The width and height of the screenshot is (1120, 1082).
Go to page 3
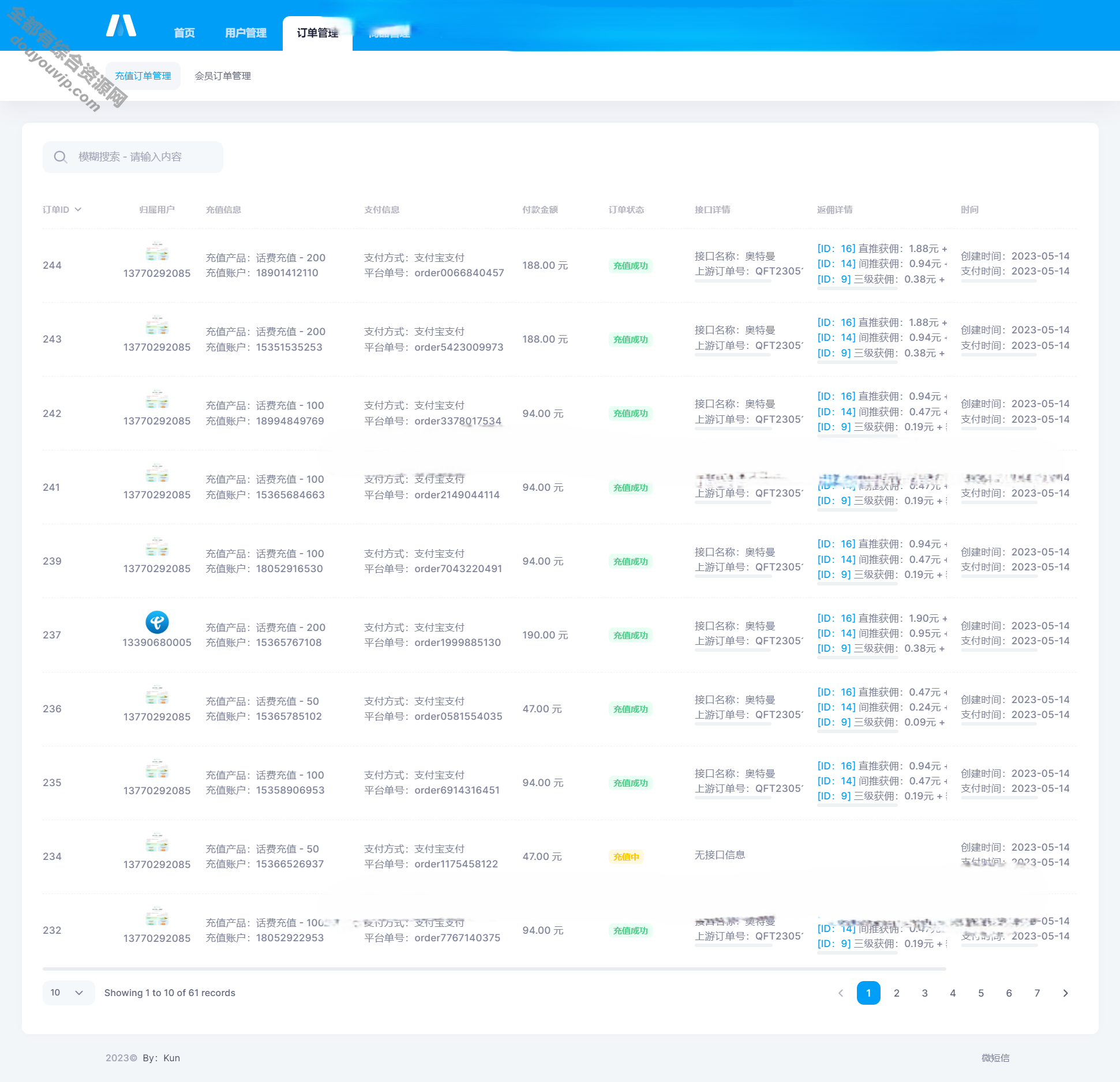point(924,993)
